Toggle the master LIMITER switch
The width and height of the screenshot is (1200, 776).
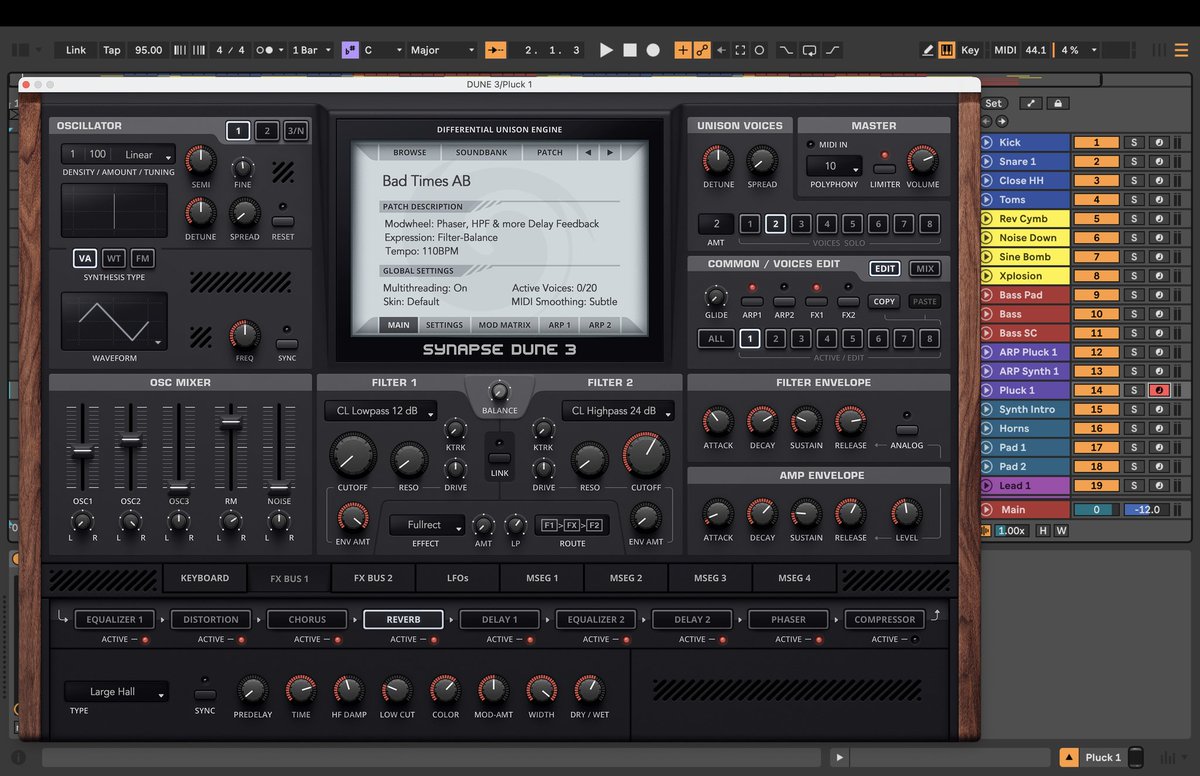pos(884,168)
